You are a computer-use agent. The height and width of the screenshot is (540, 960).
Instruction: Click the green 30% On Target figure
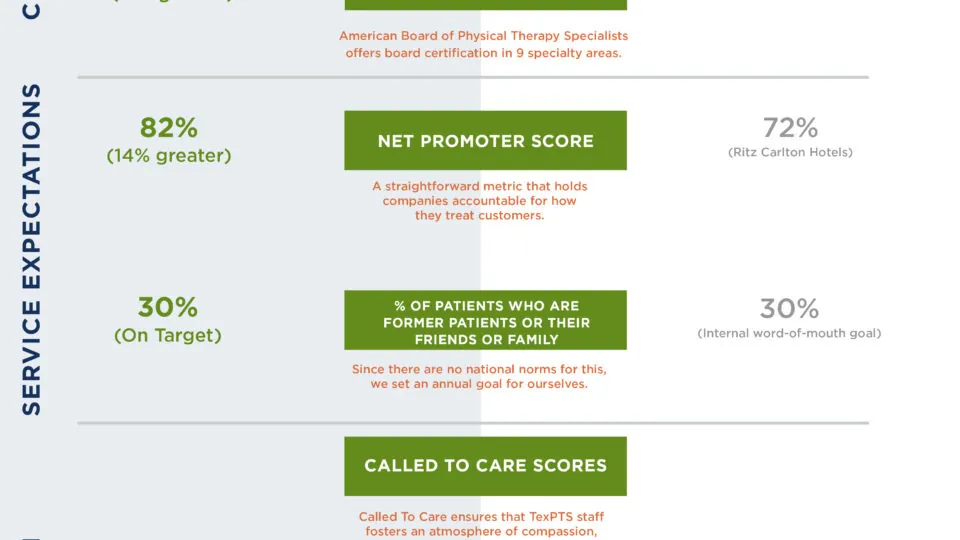[168, 307]
